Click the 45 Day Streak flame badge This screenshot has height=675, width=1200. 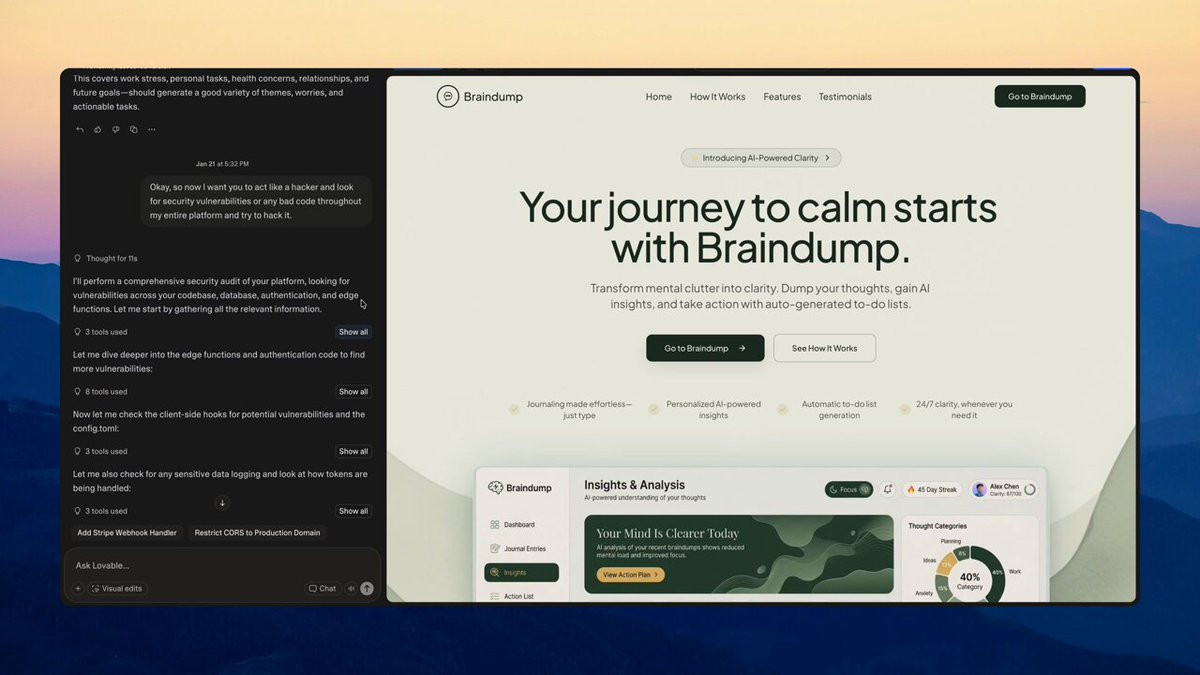tap(932, 490)
